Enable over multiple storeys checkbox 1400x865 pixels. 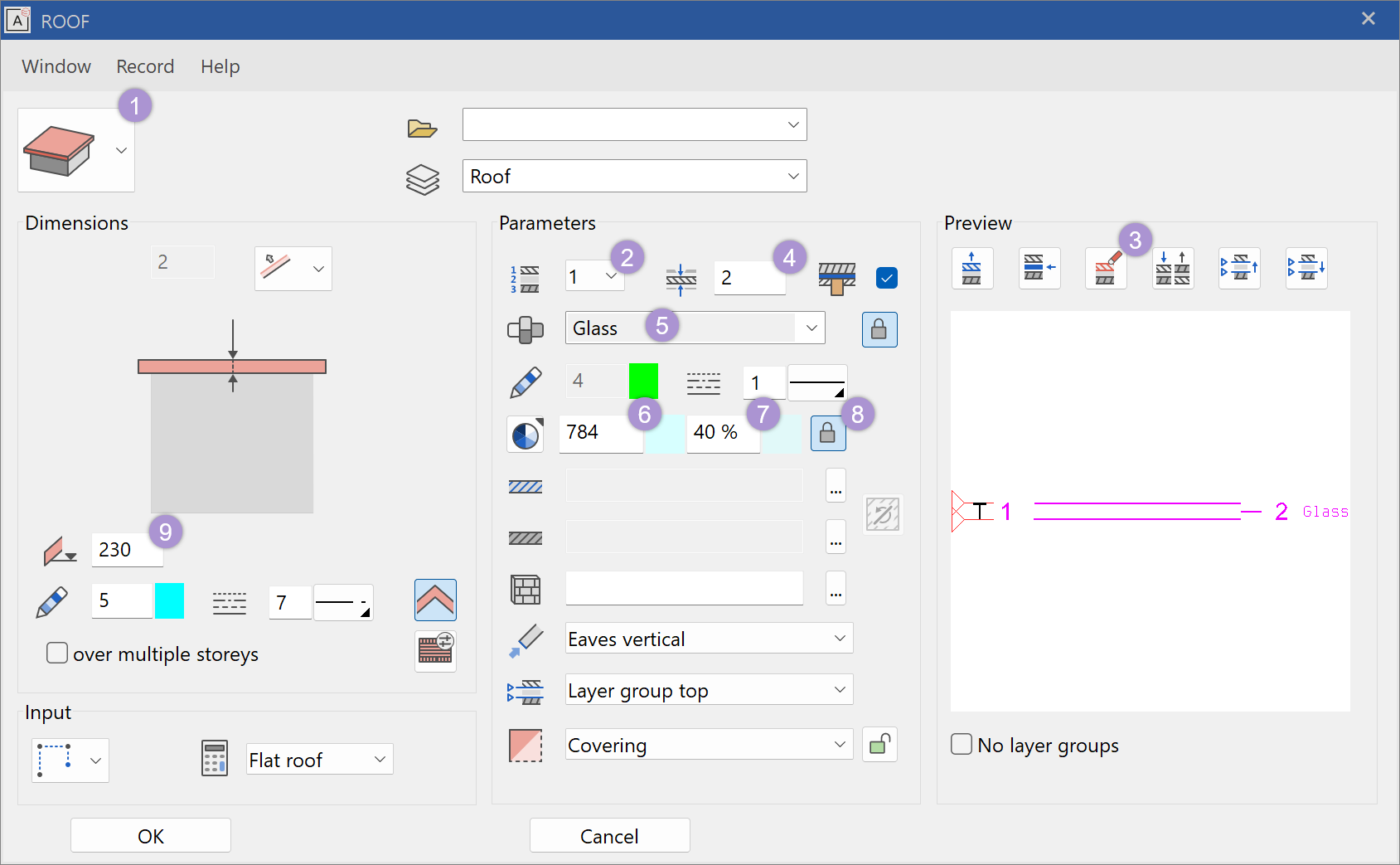coord(57,654)
